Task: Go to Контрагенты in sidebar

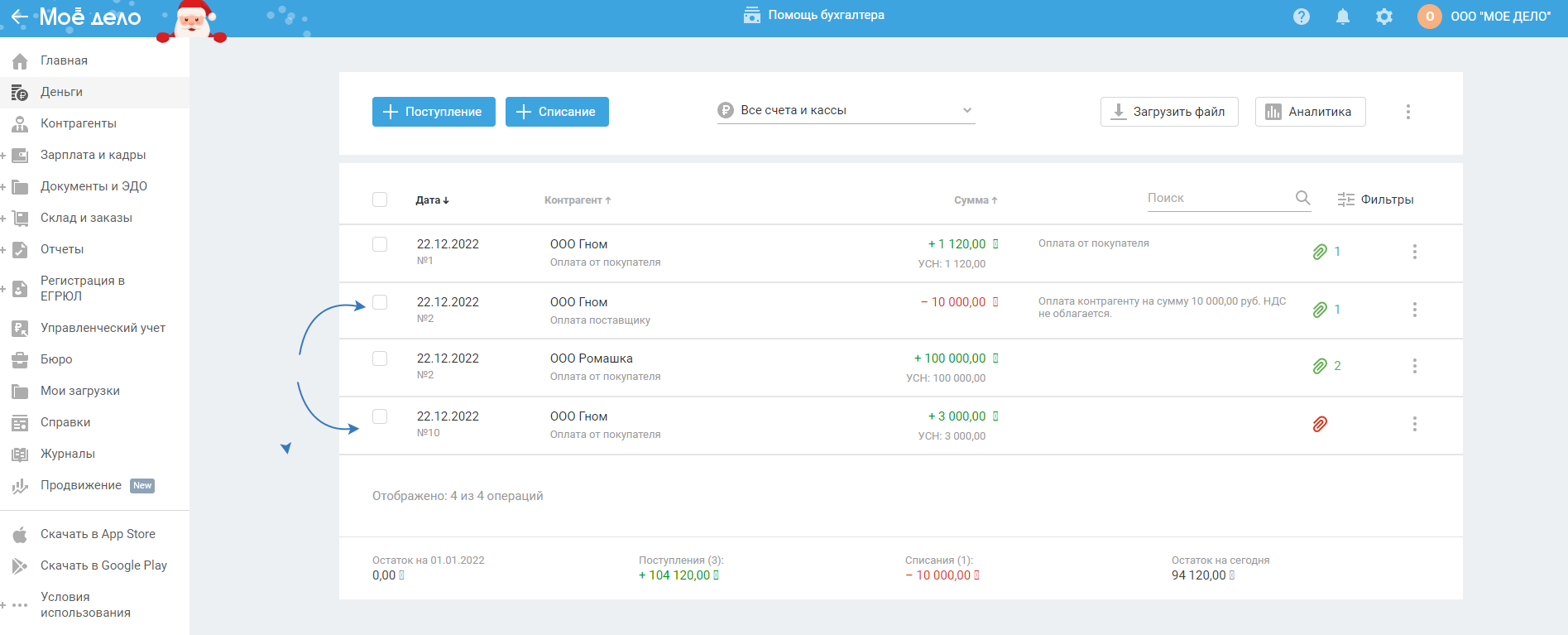Action: pyautogui.click(x=79, y=123)
